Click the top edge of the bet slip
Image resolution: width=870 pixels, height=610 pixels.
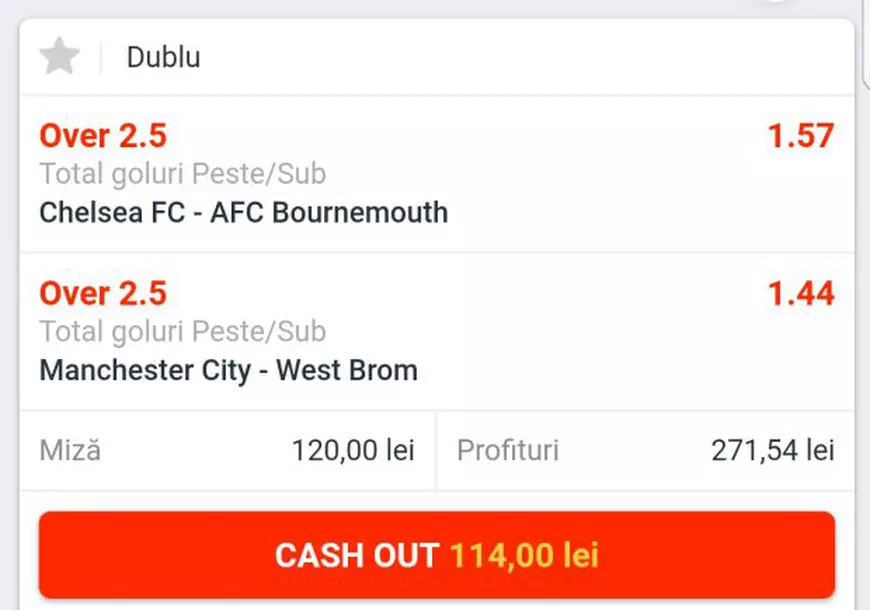(435, 20)
